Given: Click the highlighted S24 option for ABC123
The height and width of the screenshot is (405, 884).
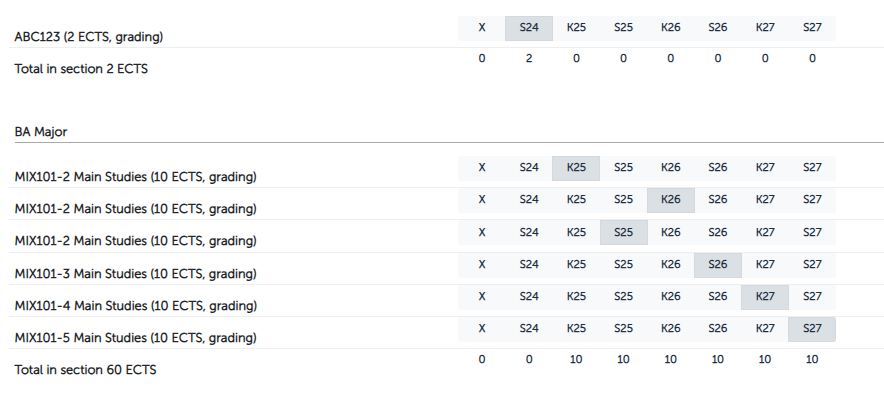Looking at the screenshot, I should point(529,28).
